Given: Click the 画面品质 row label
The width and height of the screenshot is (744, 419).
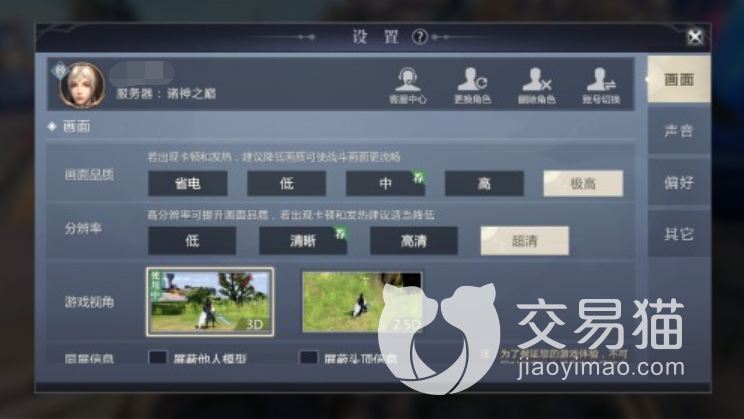Looking at the screenshot, I should click(89, 175).
